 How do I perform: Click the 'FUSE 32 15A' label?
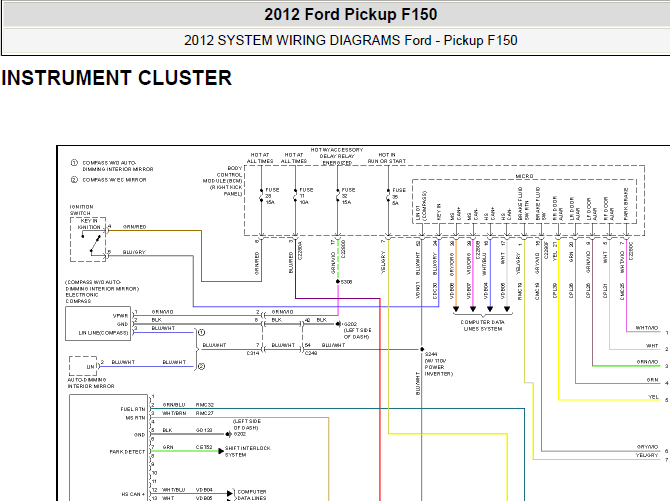(348, 196)
